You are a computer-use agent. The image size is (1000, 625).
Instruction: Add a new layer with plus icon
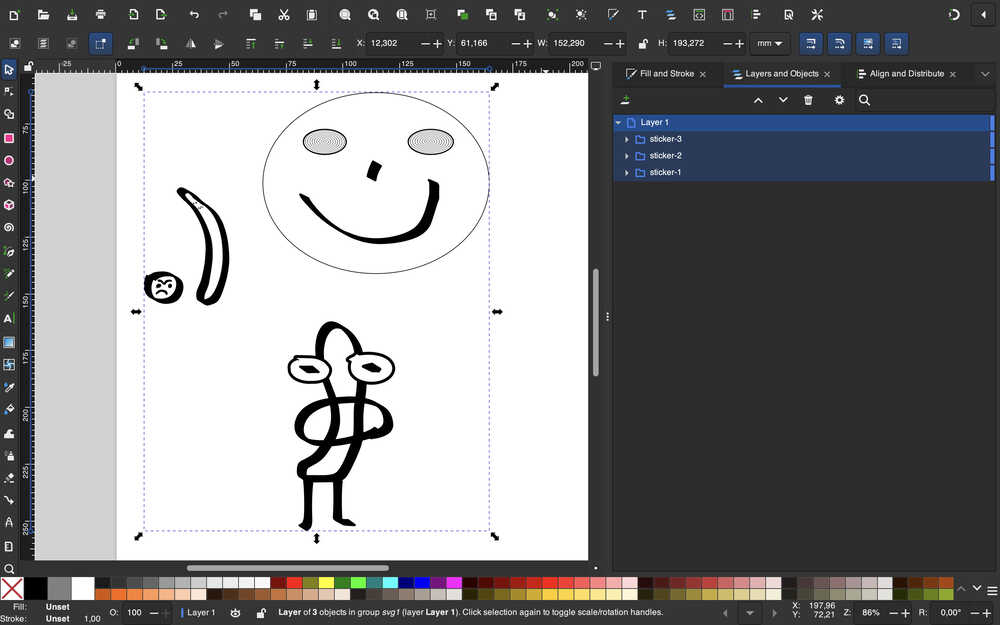[625, 100]
